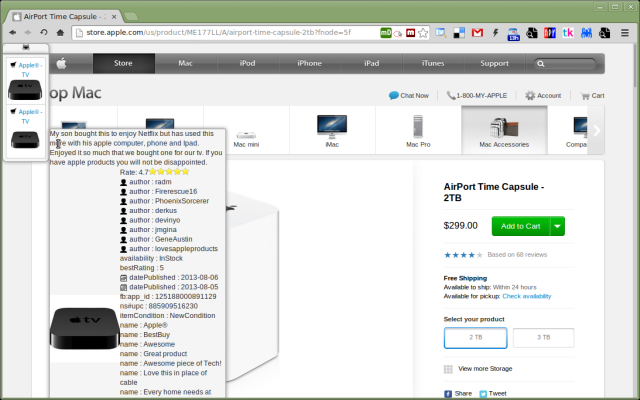Viewport: 640px width, 400px height.
Task: Click the Add to Cart button
Action: pos(520,226)
